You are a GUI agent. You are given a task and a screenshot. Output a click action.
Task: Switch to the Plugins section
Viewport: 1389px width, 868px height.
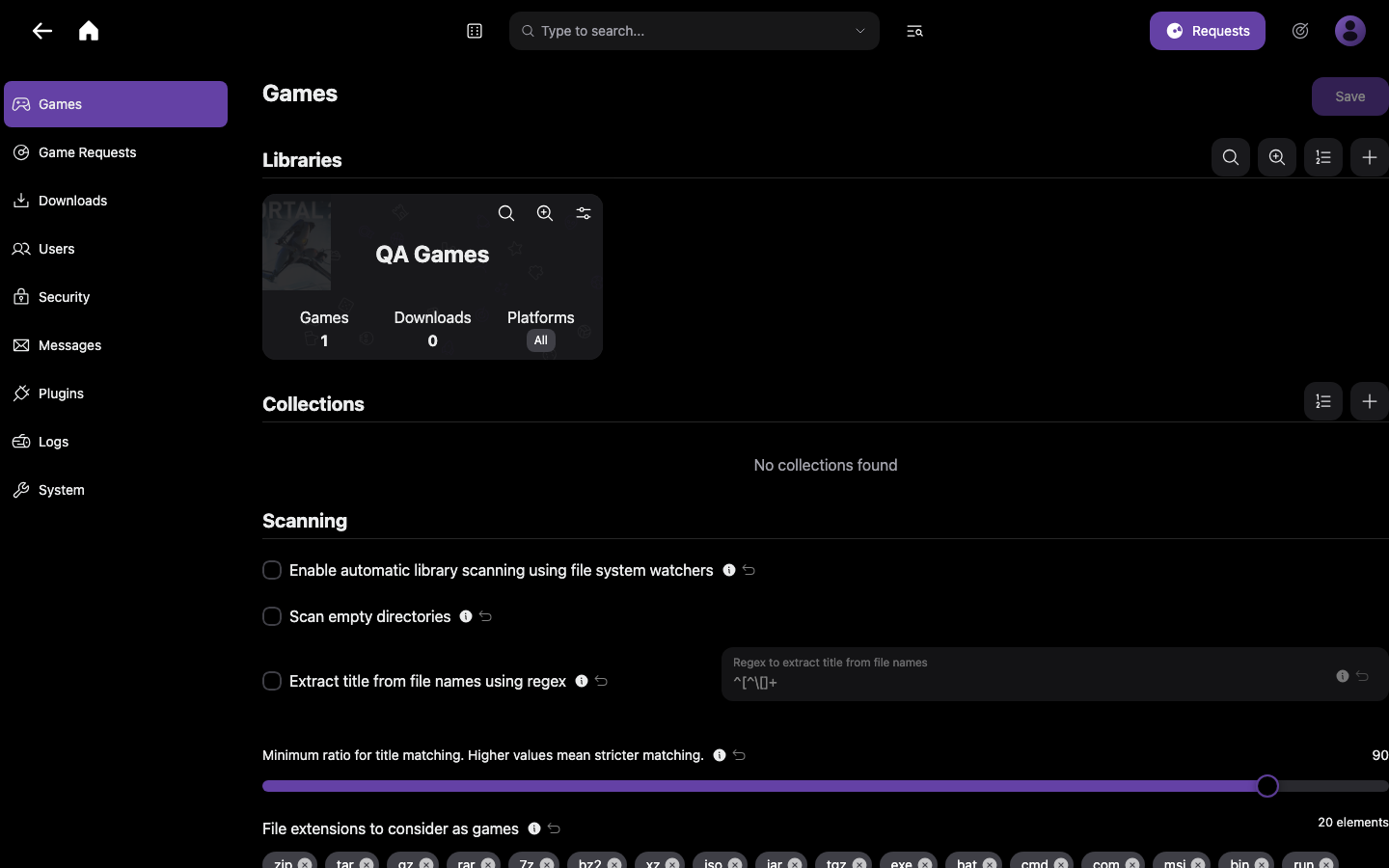point(116,393)
